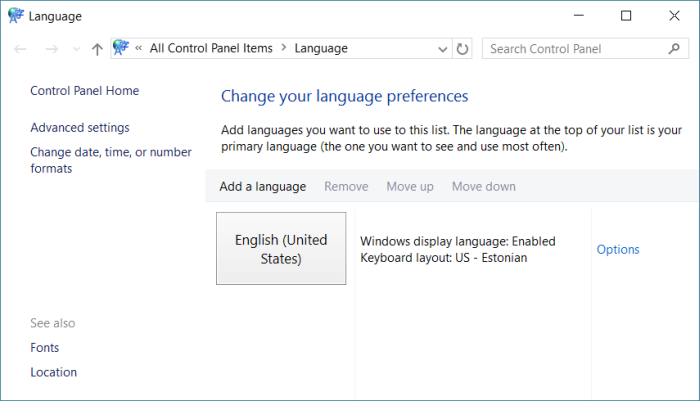Select the English (United States) language tile

tap(281, 248)
